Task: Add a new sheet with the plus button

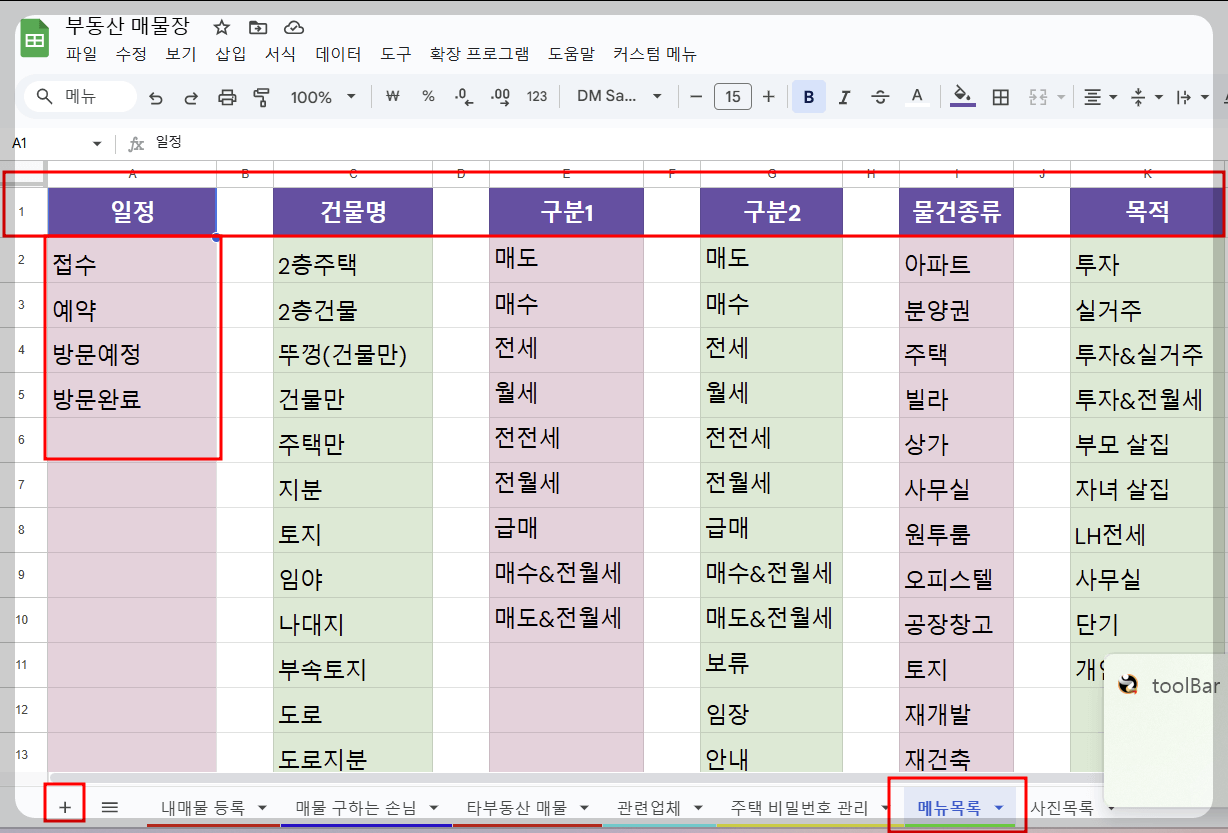Action: pyautogui.click(x=64, y=804)
